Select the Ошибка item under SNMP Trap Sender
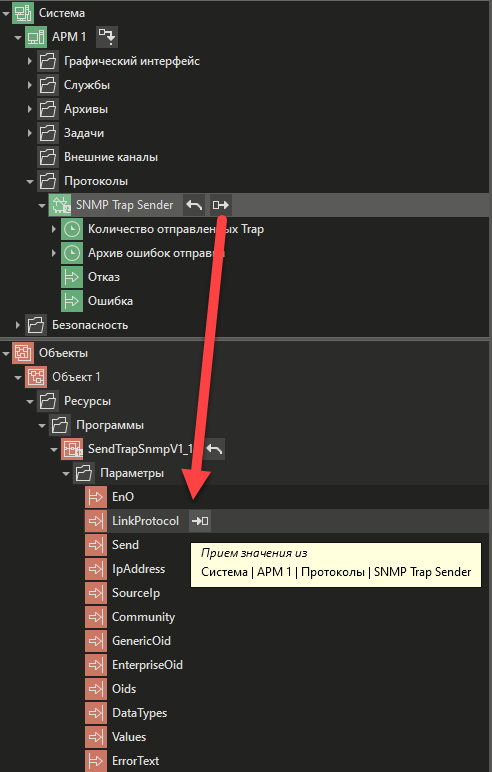Viewport: 492px width, 772px height. [x=110, y=301]
